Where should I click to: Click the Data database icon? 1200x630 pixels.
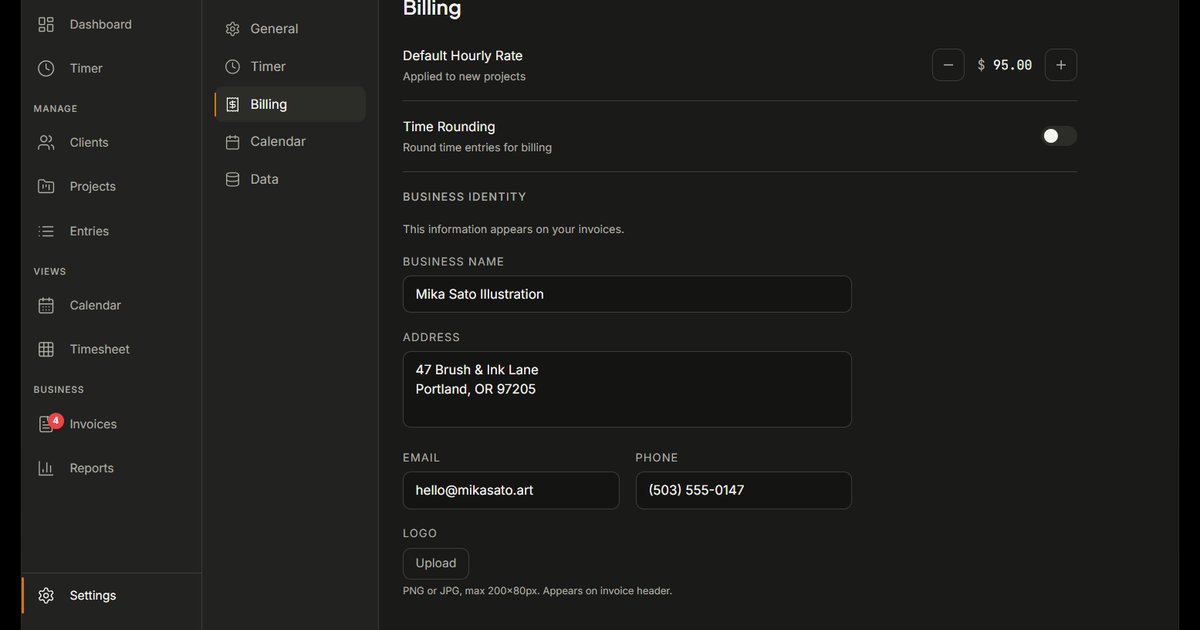coord(232,179)
